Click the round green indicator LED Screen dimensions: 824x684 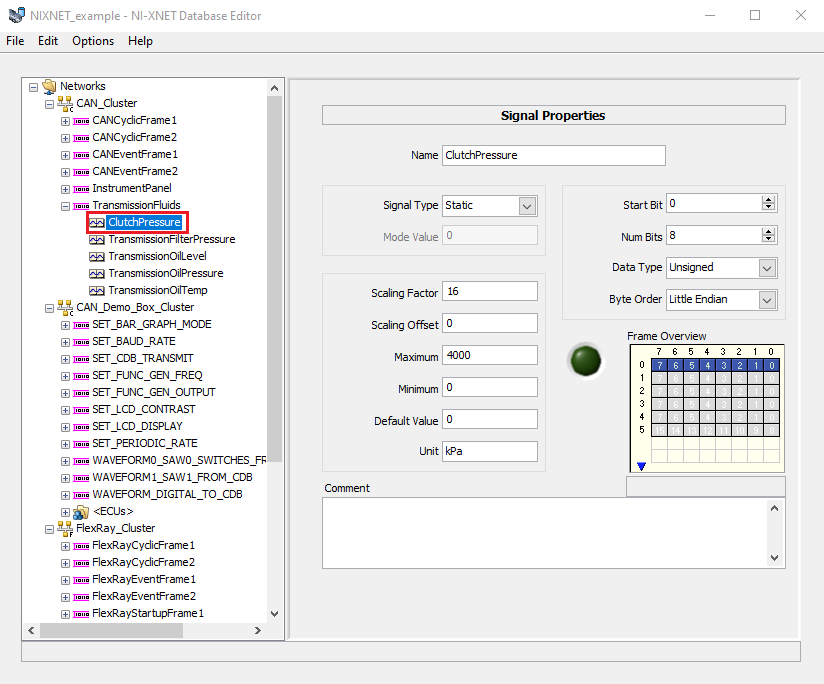click(585, 360)
